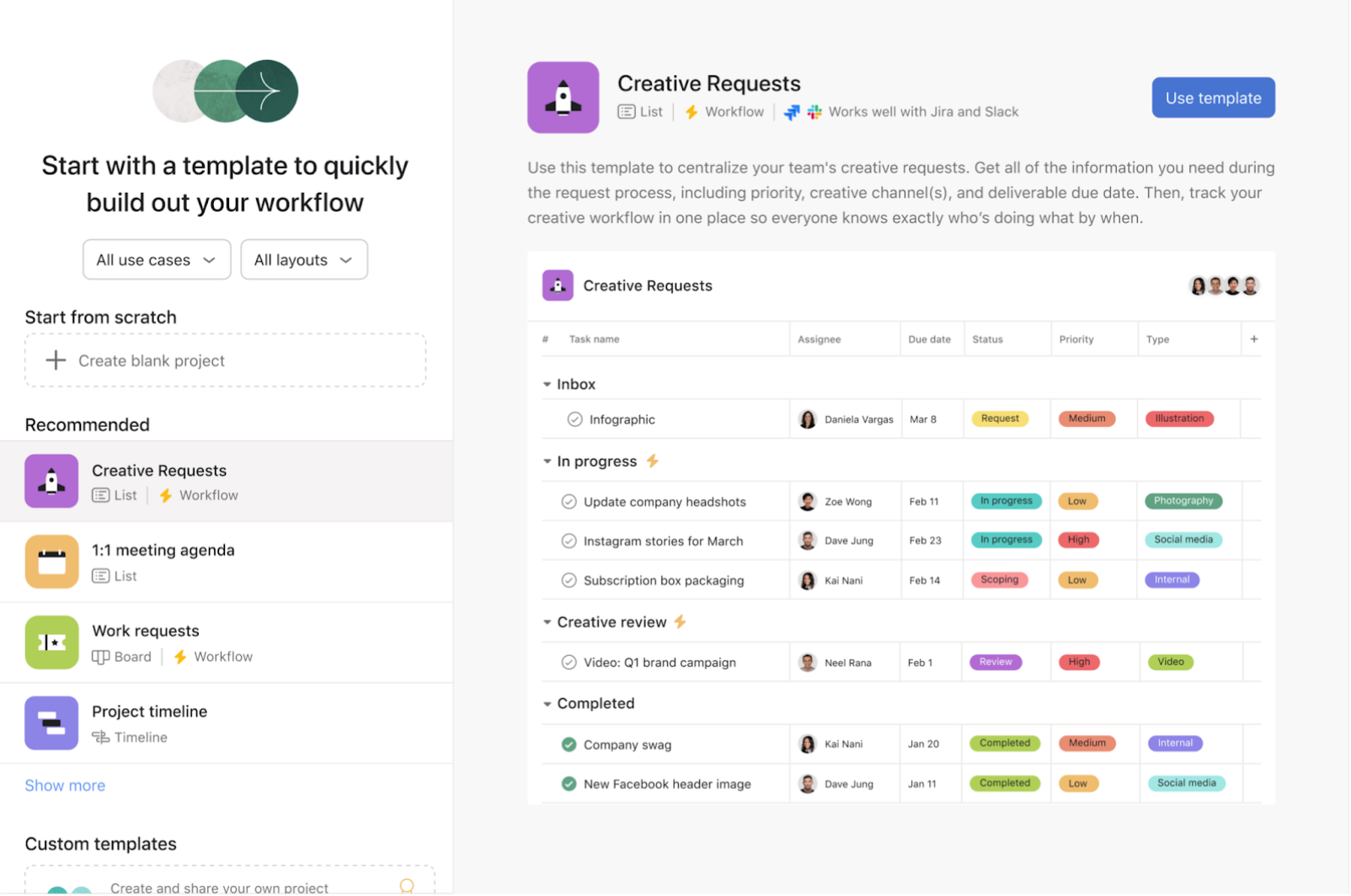Screen dimensions: 1351x896
Task: Create blank project
Action: 226,361
